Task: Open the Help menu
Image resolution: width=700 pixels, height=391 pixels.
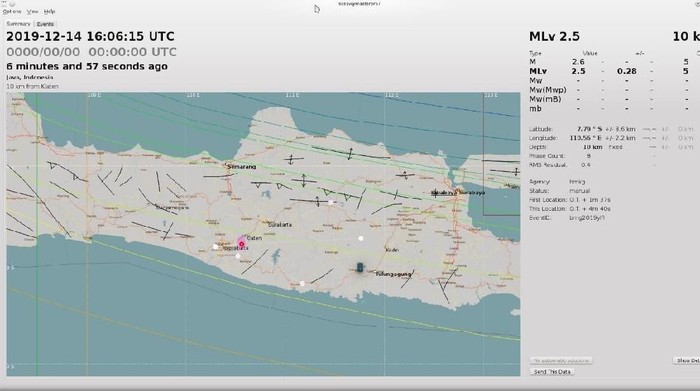Action: (x=50, y=12)
